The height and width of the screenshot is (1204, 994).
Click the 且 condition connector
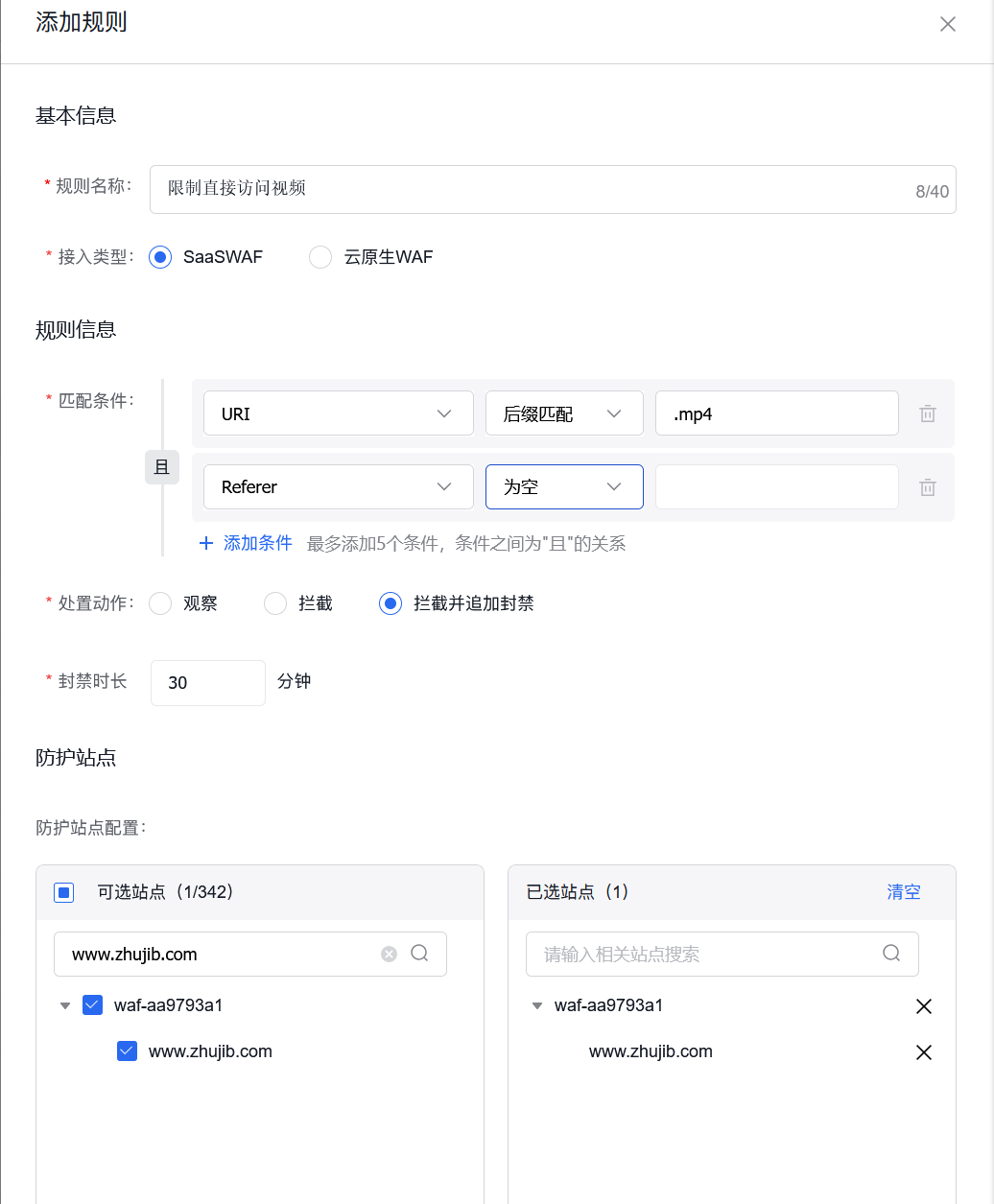(x=162, y=467)
